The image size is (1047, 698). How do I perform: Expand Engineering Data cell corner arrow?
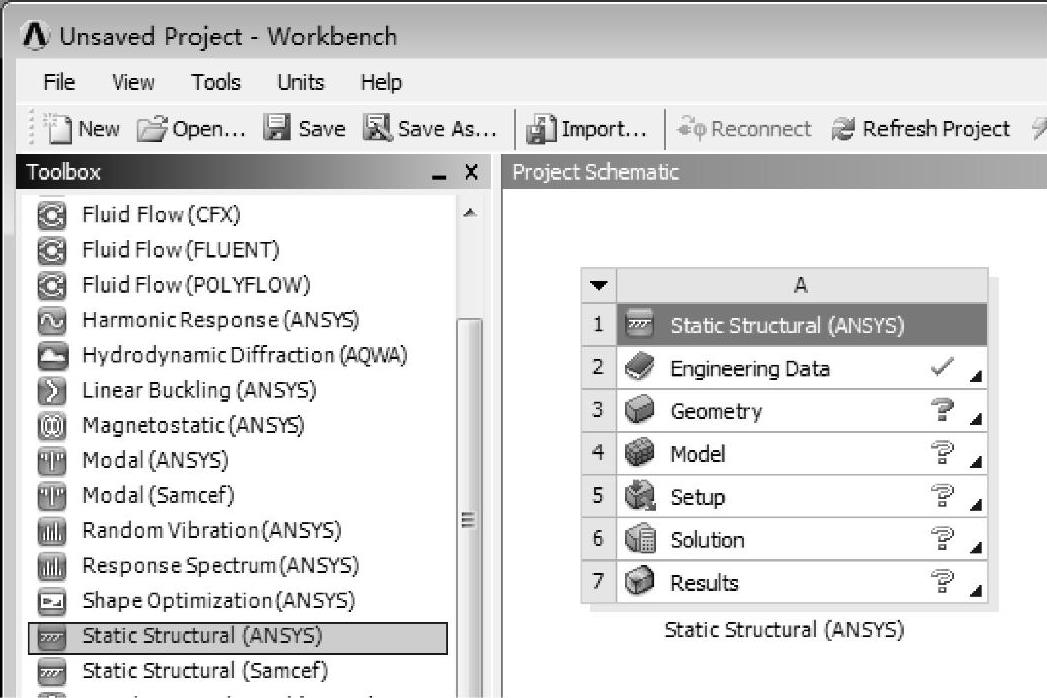[x=975, y=376]
